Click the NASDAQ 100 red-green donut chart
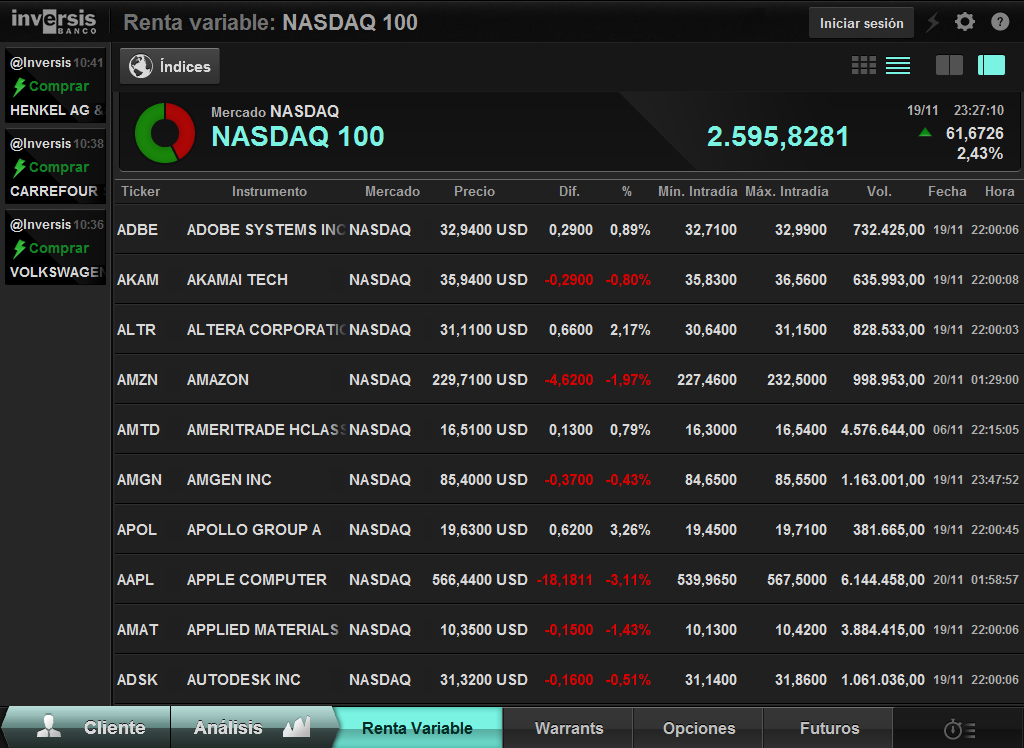Image resolution: width=1024 pixels, height=748 pixels. pyautogui.click(x=165, y=132)
